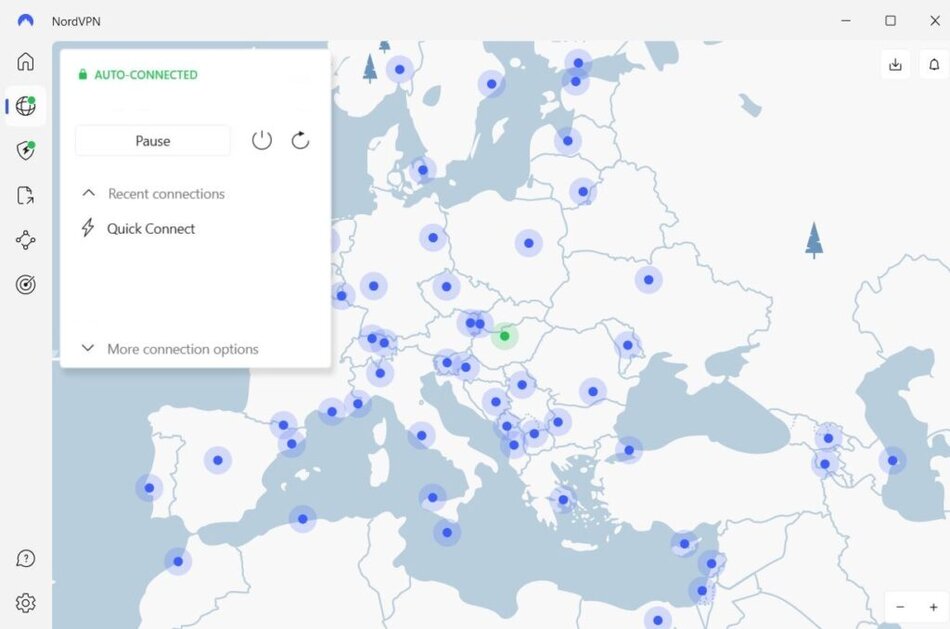Select the Cyprus server pin
The width and height of the screenshot is (950, 629).
coord(684,544)
